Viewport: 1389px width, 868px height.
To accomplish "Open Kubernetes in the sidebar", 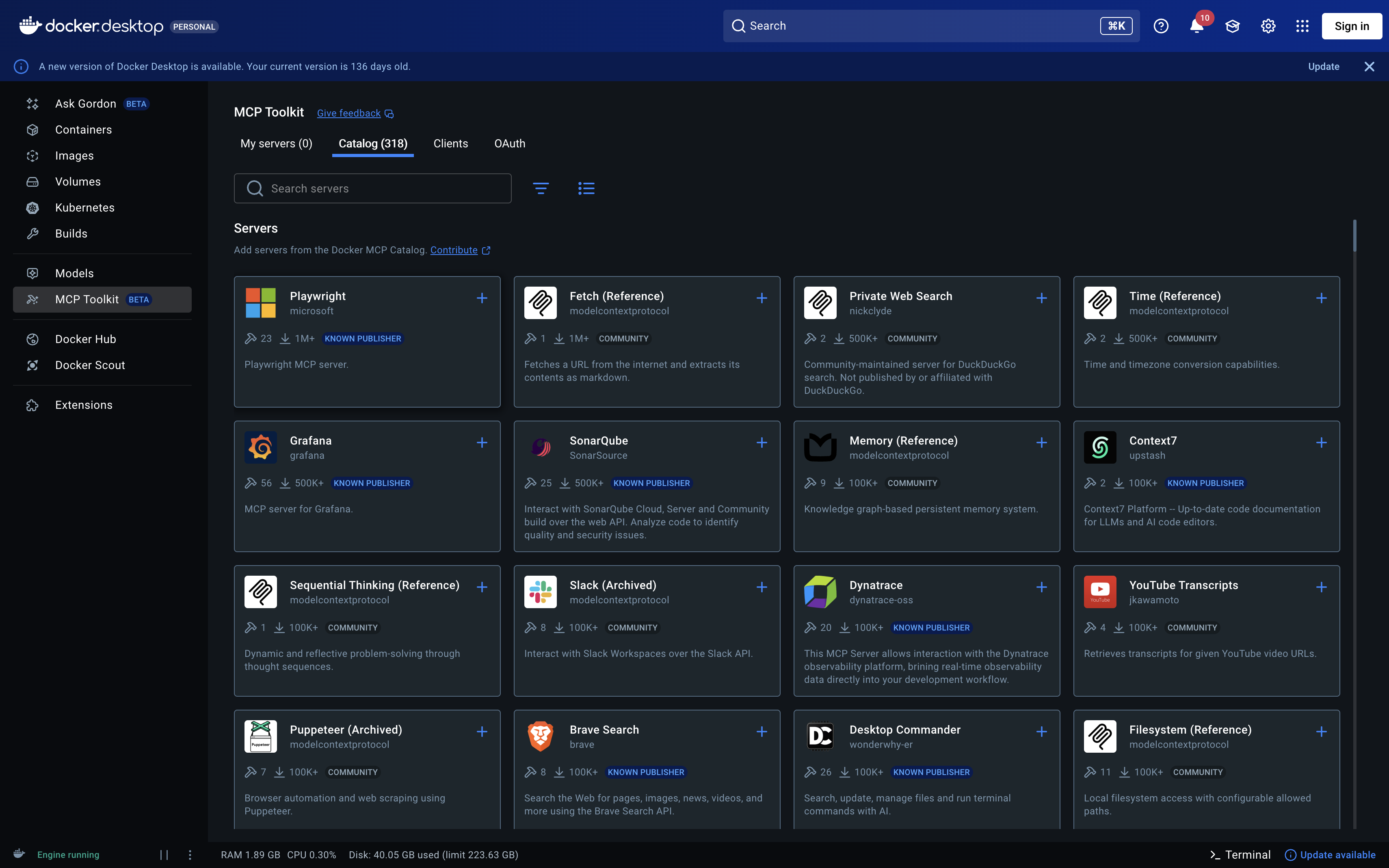I will pyautogui.click(x=102, y=208).
